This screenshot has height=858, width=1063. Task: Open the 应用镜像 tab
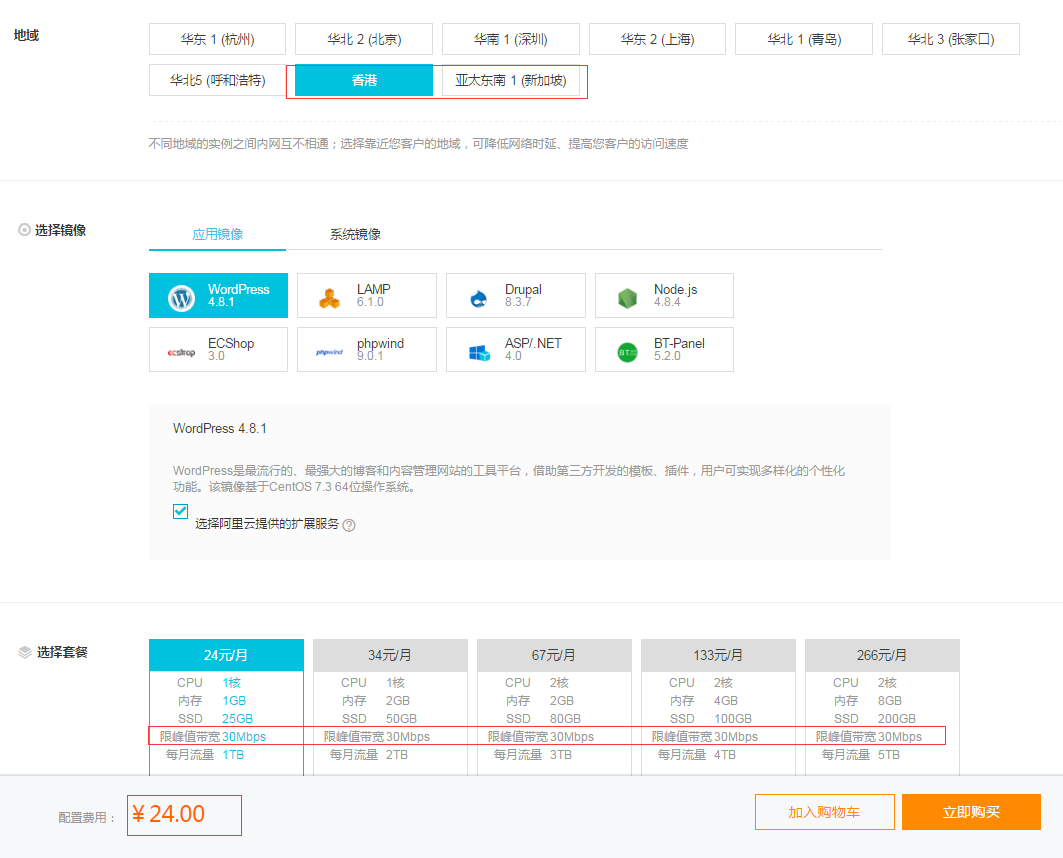(x=217, y=234)
